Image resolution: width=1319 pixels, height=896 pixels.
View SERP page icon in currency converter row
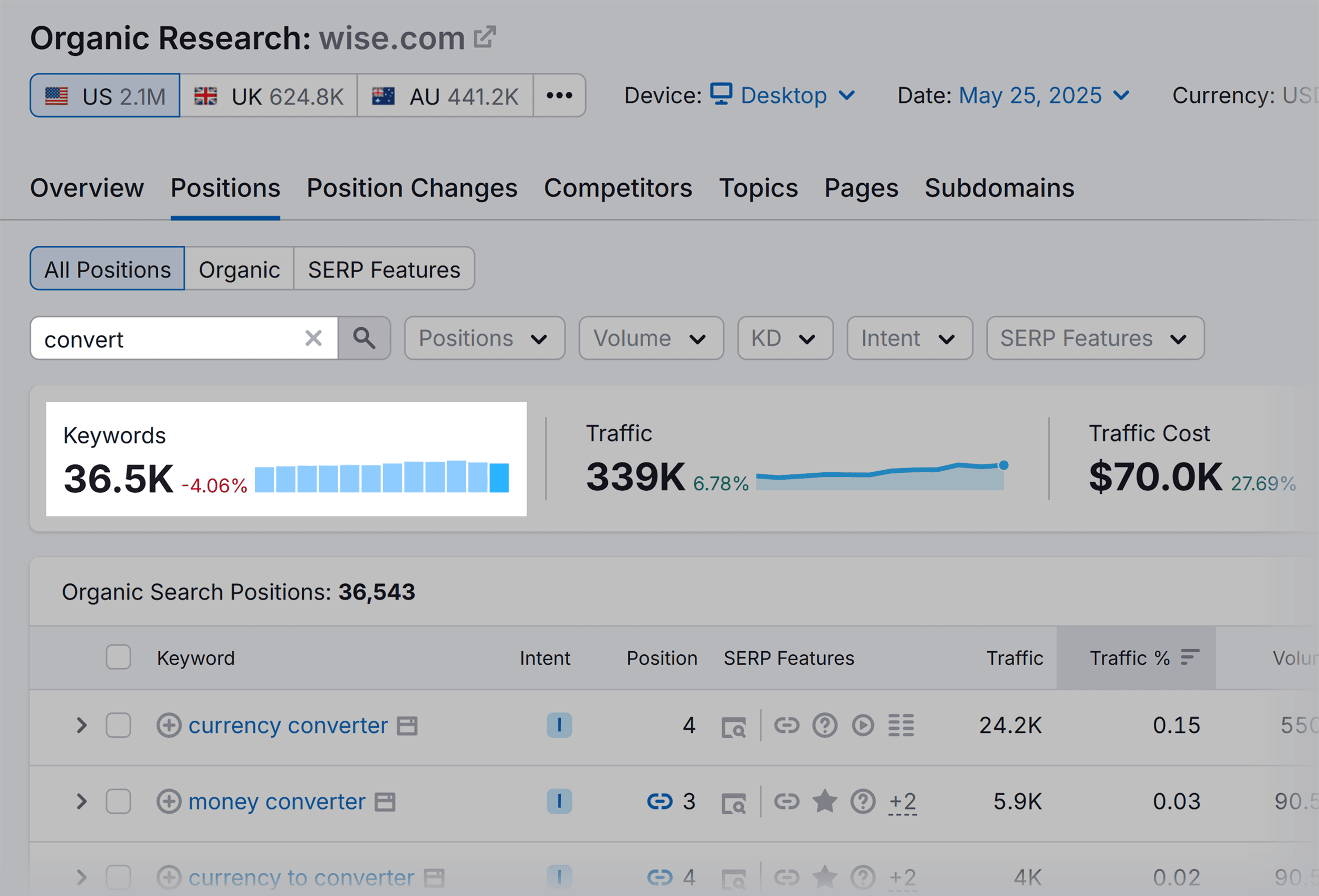tap(733, 727)
